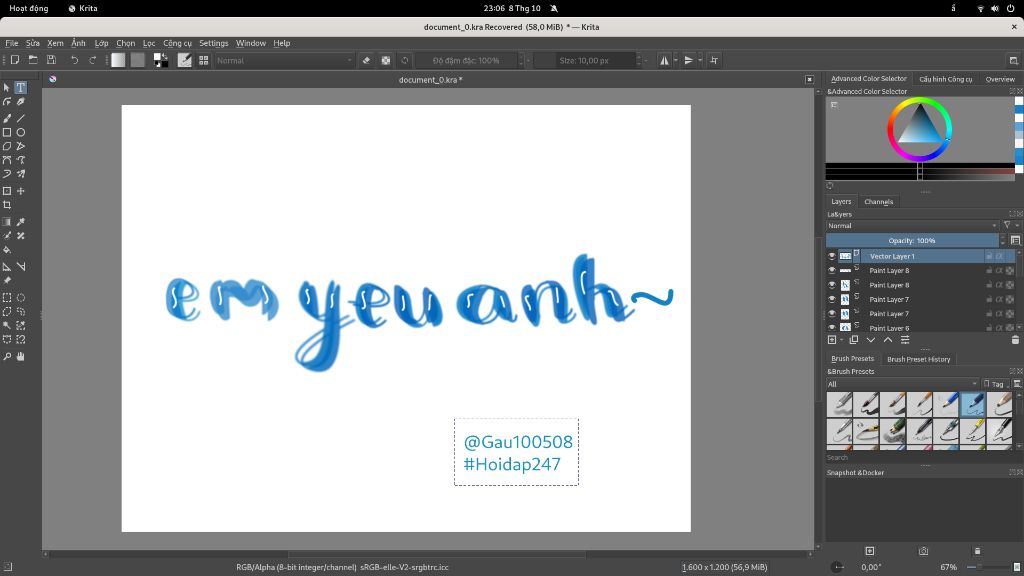This screenshot has width=1024, height=576.
Task: Select the Contiguous Selection magic wand tool
Action: click(7, 325)
